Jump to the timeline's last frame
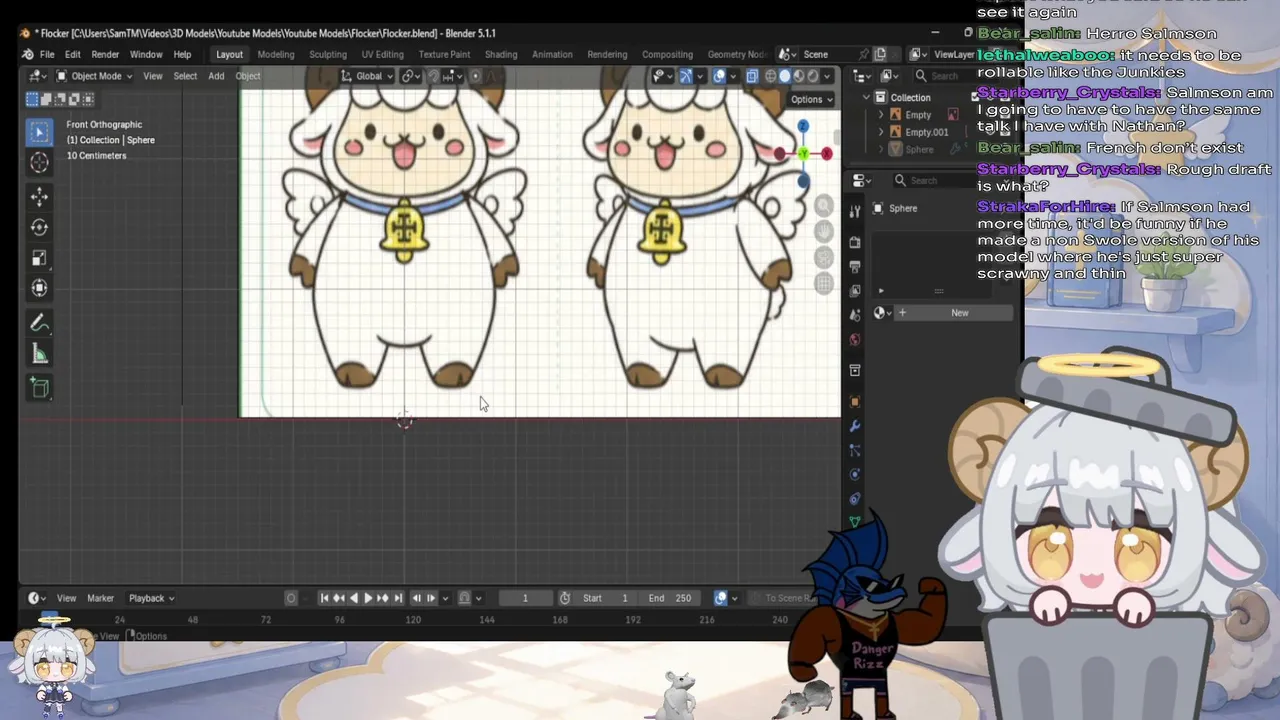 pyautogui.click(x=398, y=598)
